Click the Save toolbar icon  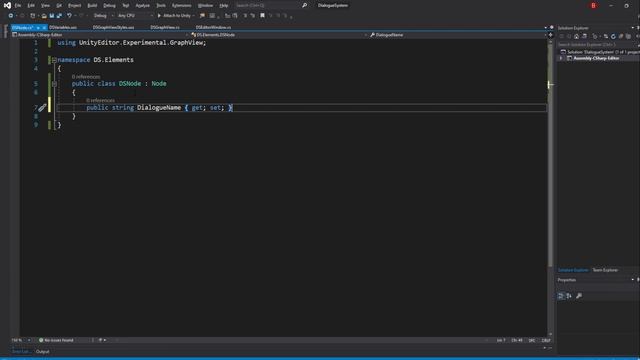[x=52, y=16]
